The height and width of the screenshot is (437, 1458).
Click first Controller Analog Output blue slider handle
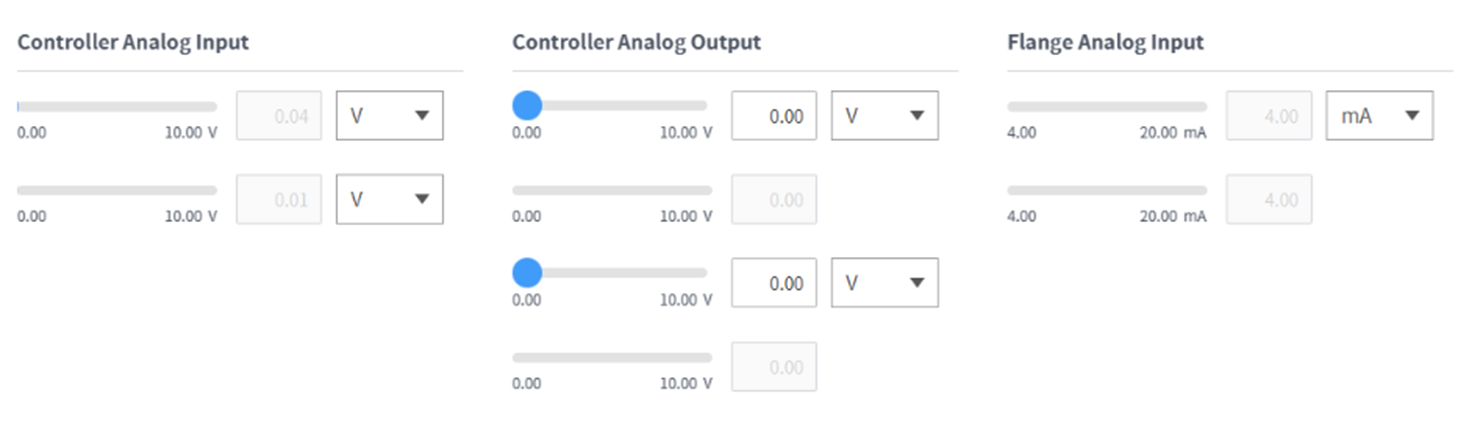tap(527, 105)
